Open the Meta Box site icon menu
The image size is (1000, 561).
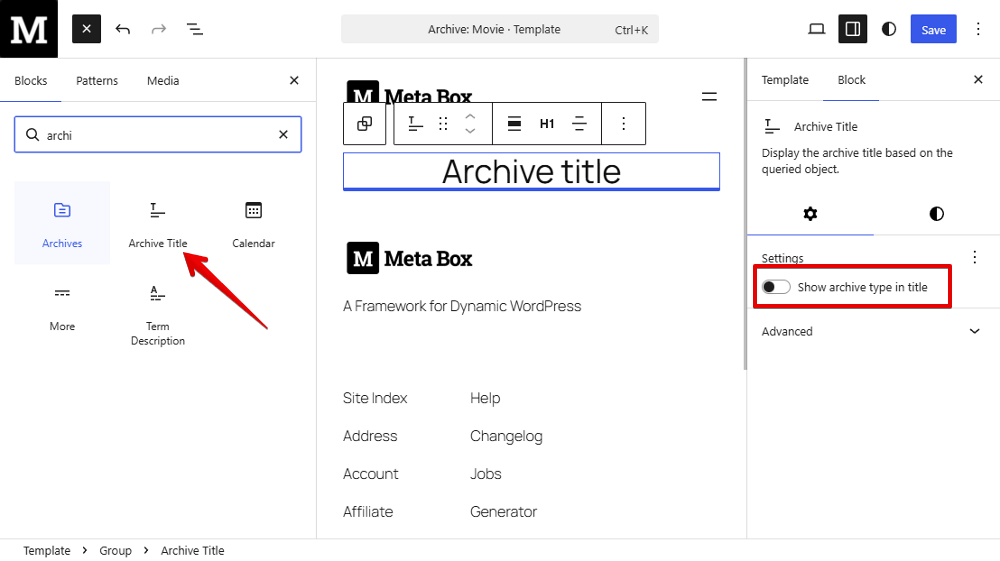coord(29,29)
